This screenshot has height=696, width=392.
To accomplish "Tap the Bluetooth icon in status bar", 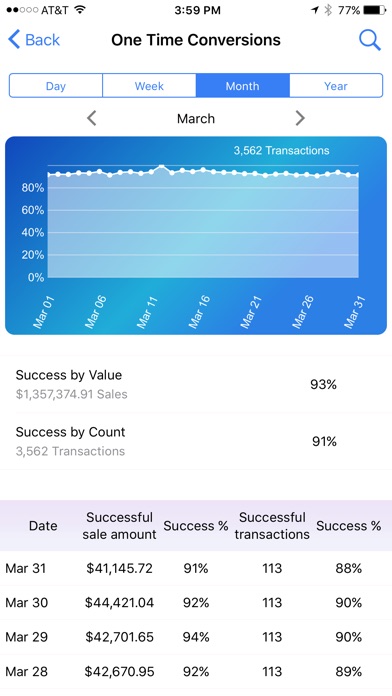I will 328,10.
